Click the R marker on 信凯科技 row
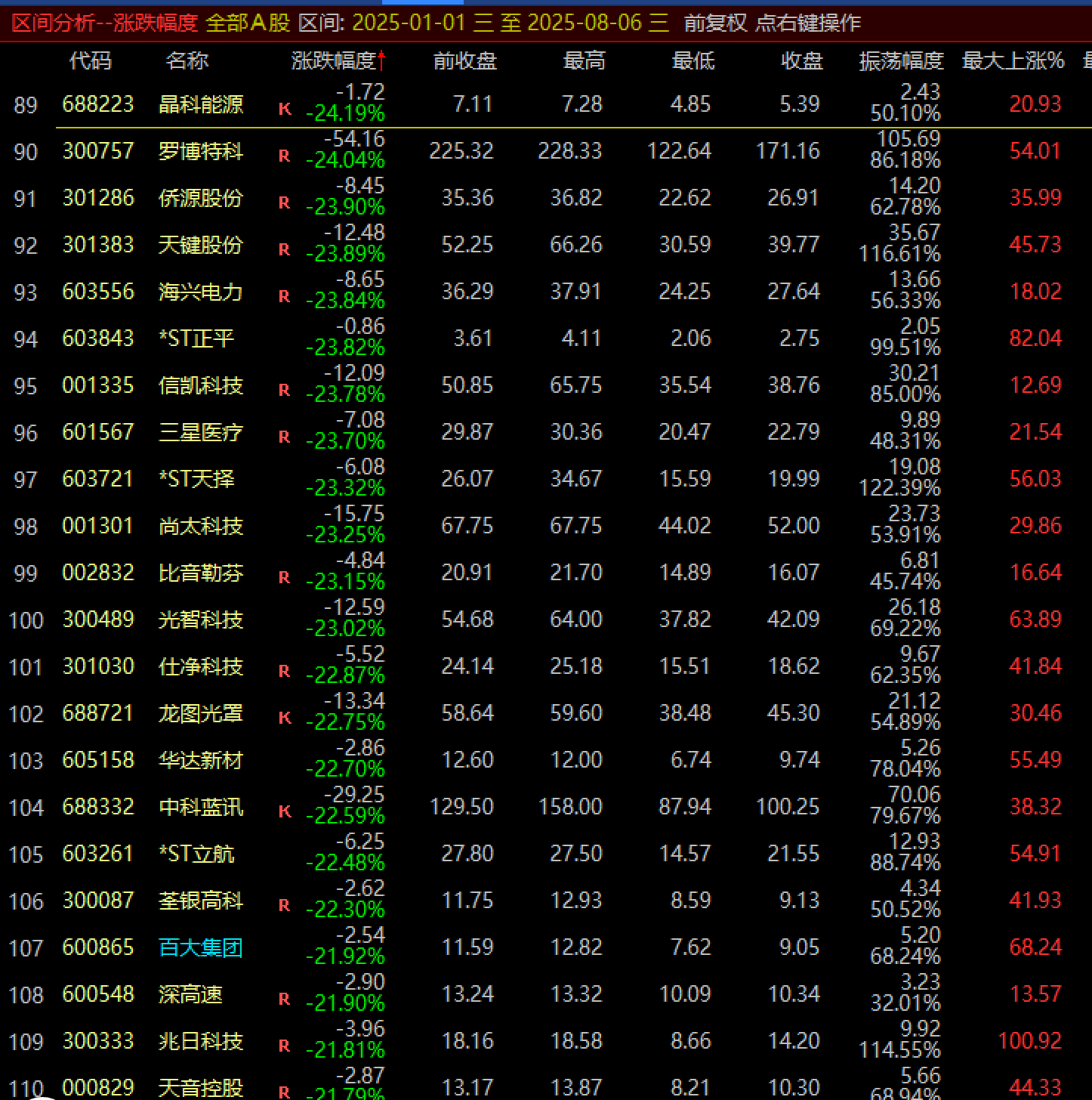The width and height of the screenshot is (1092, 1100). pyautogui.click(x=285, y=390)
